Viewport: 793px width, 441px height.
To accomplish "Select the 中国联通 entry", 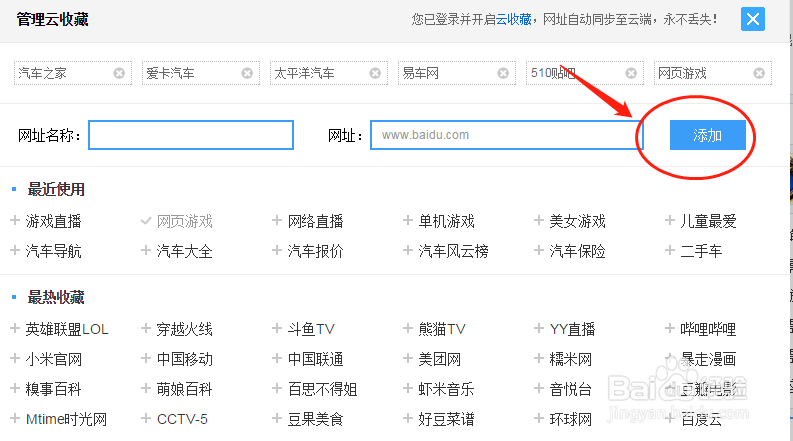I will click(x=316, y=359).
